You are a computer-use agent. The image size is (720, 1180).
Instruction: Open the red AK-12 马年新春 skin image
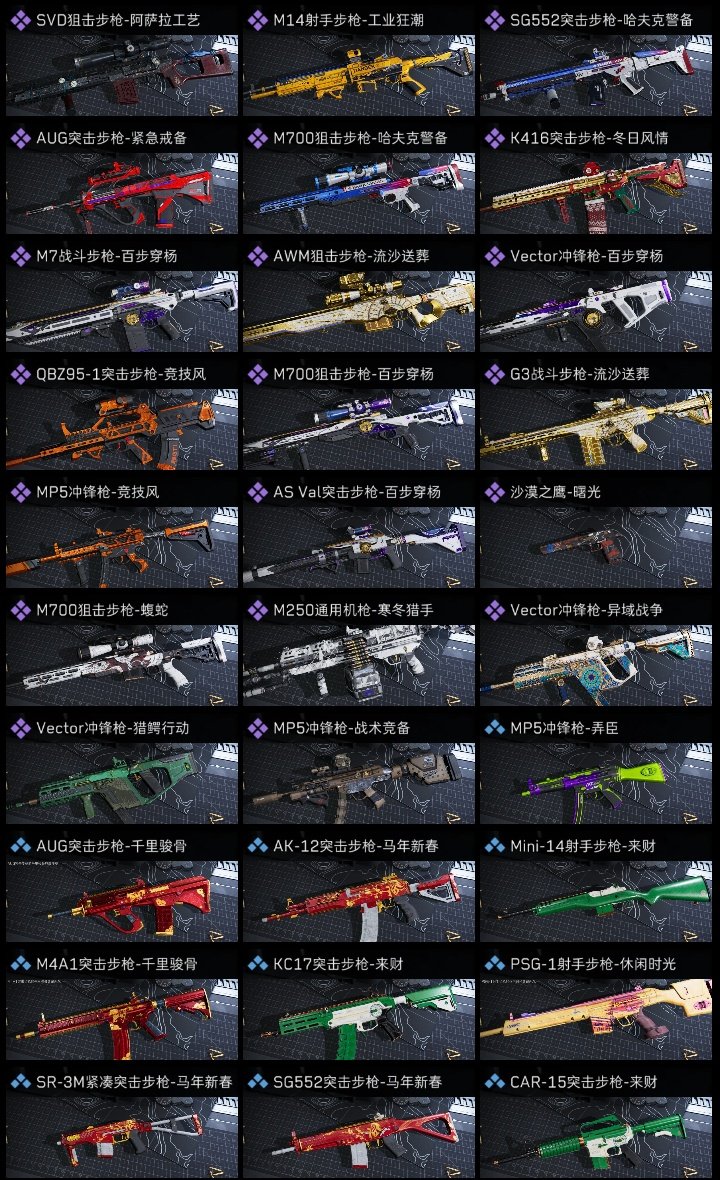click(x=359, y=902)
